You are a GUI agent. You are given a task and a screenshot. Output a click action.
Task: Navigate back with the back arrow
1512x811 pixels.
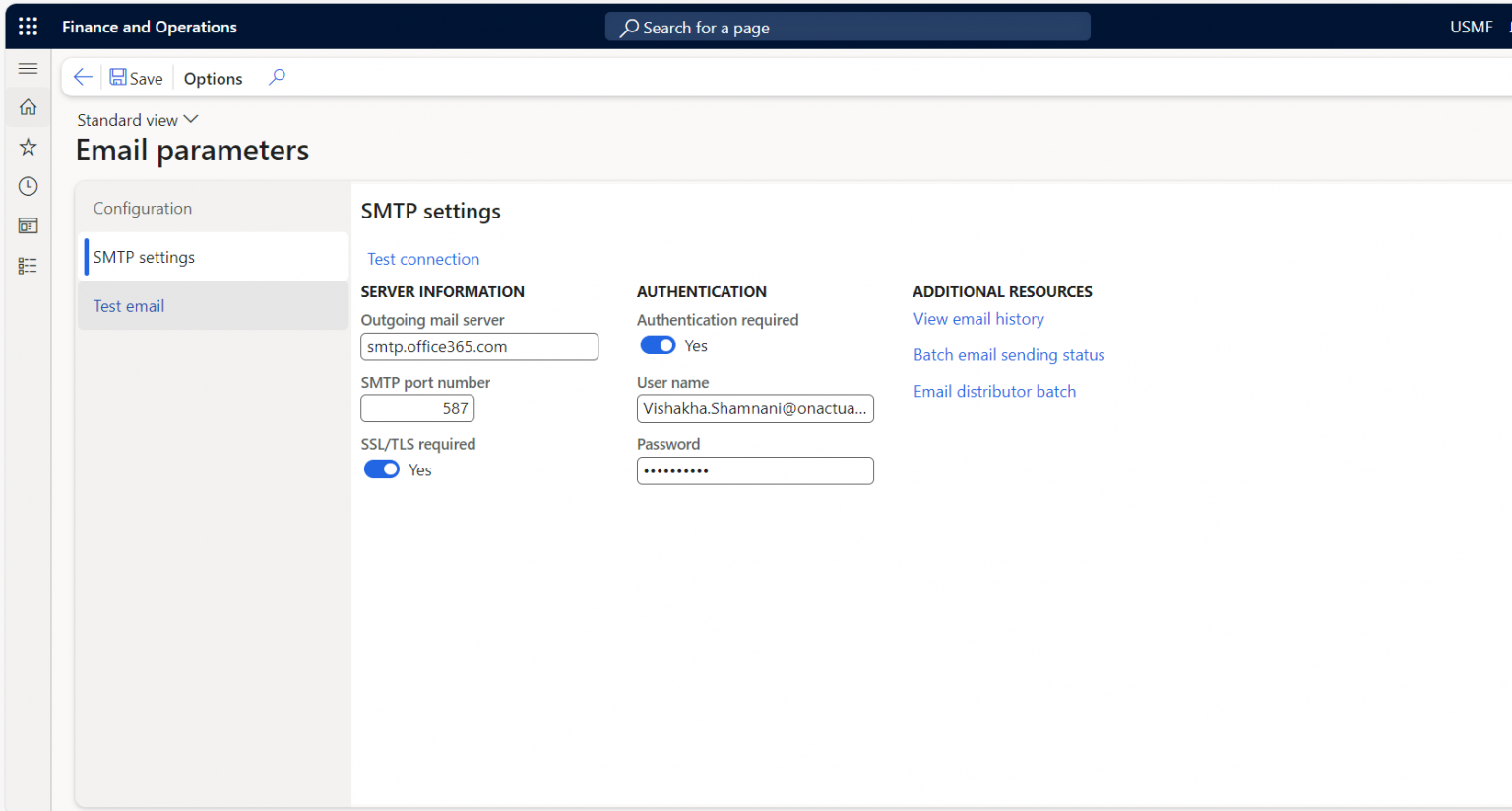coord(83,77)
